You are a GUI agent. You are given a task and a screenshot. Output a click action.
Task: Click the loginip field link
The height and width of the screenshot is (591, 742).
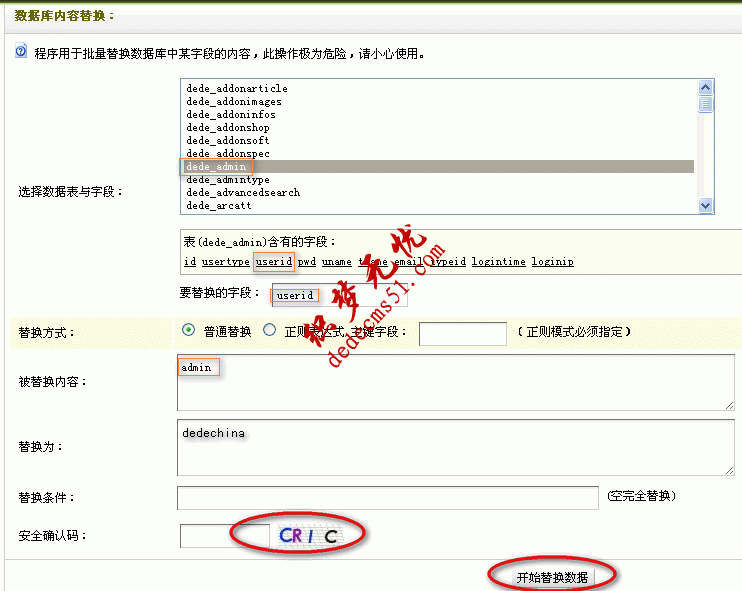click(552, 262)
